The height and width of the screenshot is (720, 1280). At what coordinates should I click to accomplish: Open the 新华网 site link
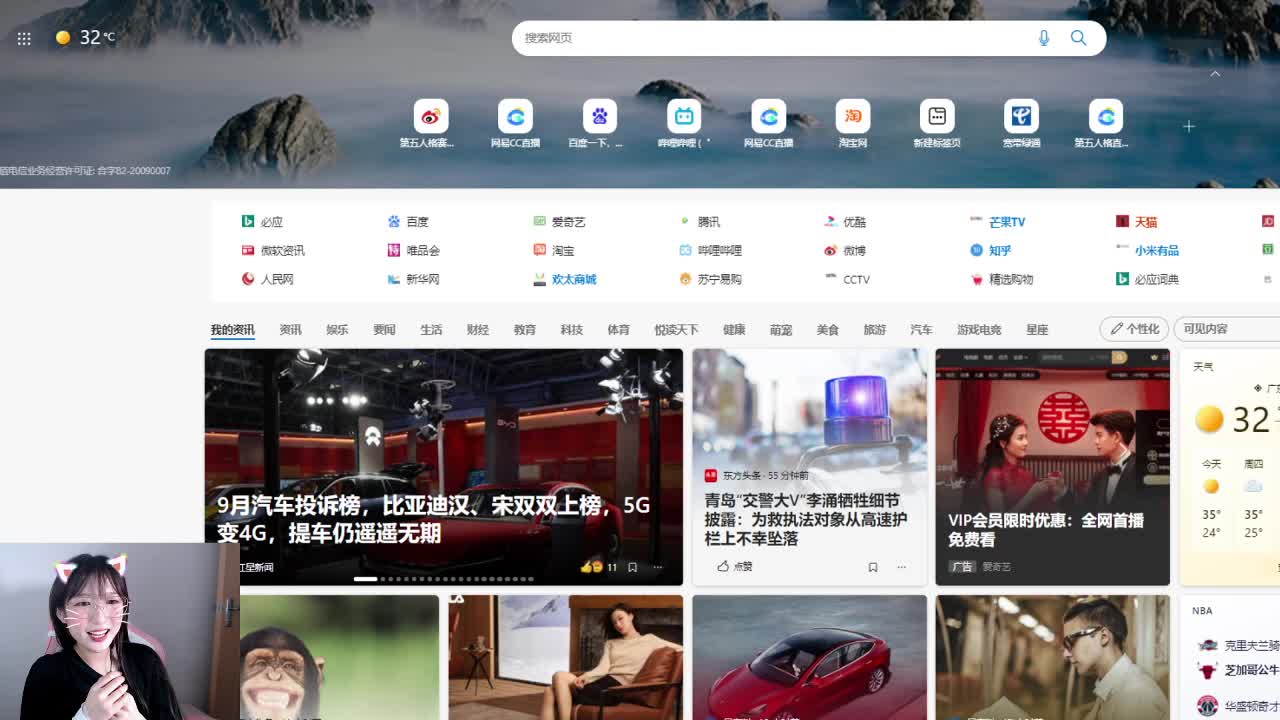pyautogui.click(x=414, y=279)
